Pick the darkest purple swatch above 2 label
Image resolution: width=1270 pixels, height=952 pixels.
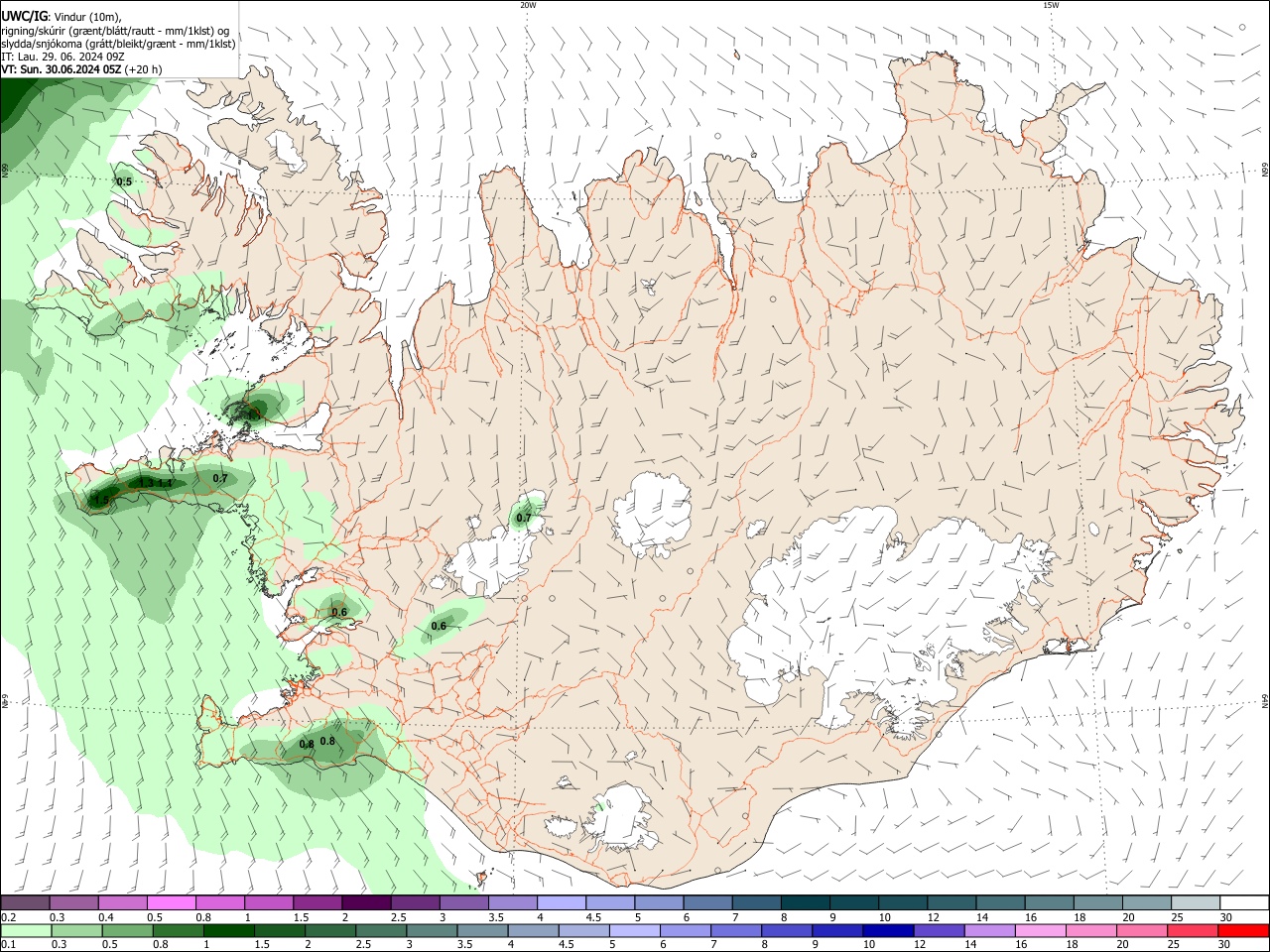point(366,902)
